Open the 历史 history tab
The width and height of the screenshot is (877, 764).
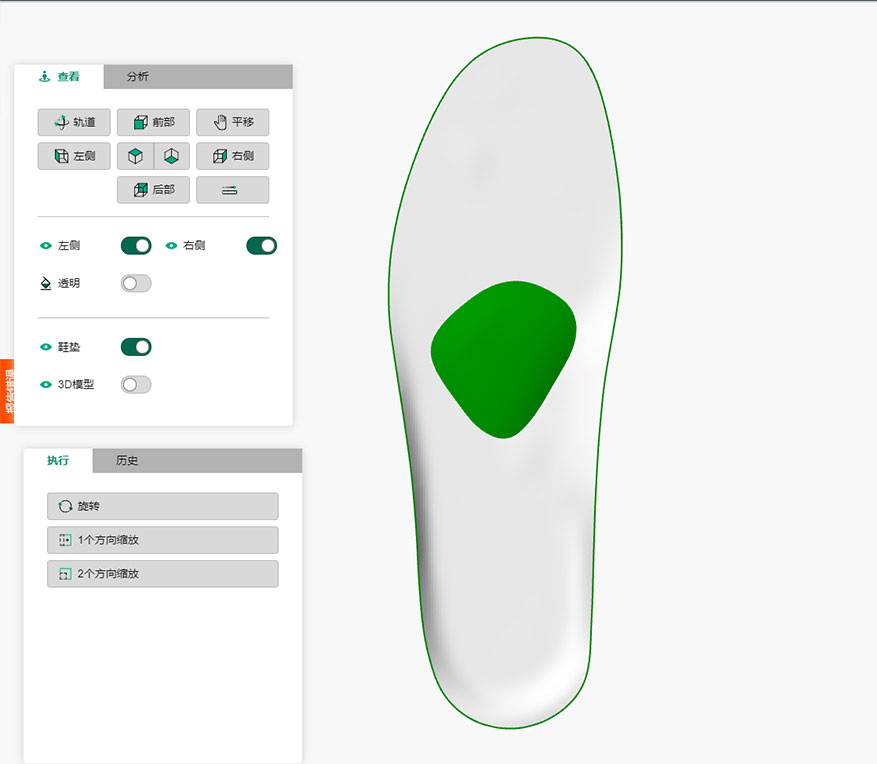(x=127, y=461)
